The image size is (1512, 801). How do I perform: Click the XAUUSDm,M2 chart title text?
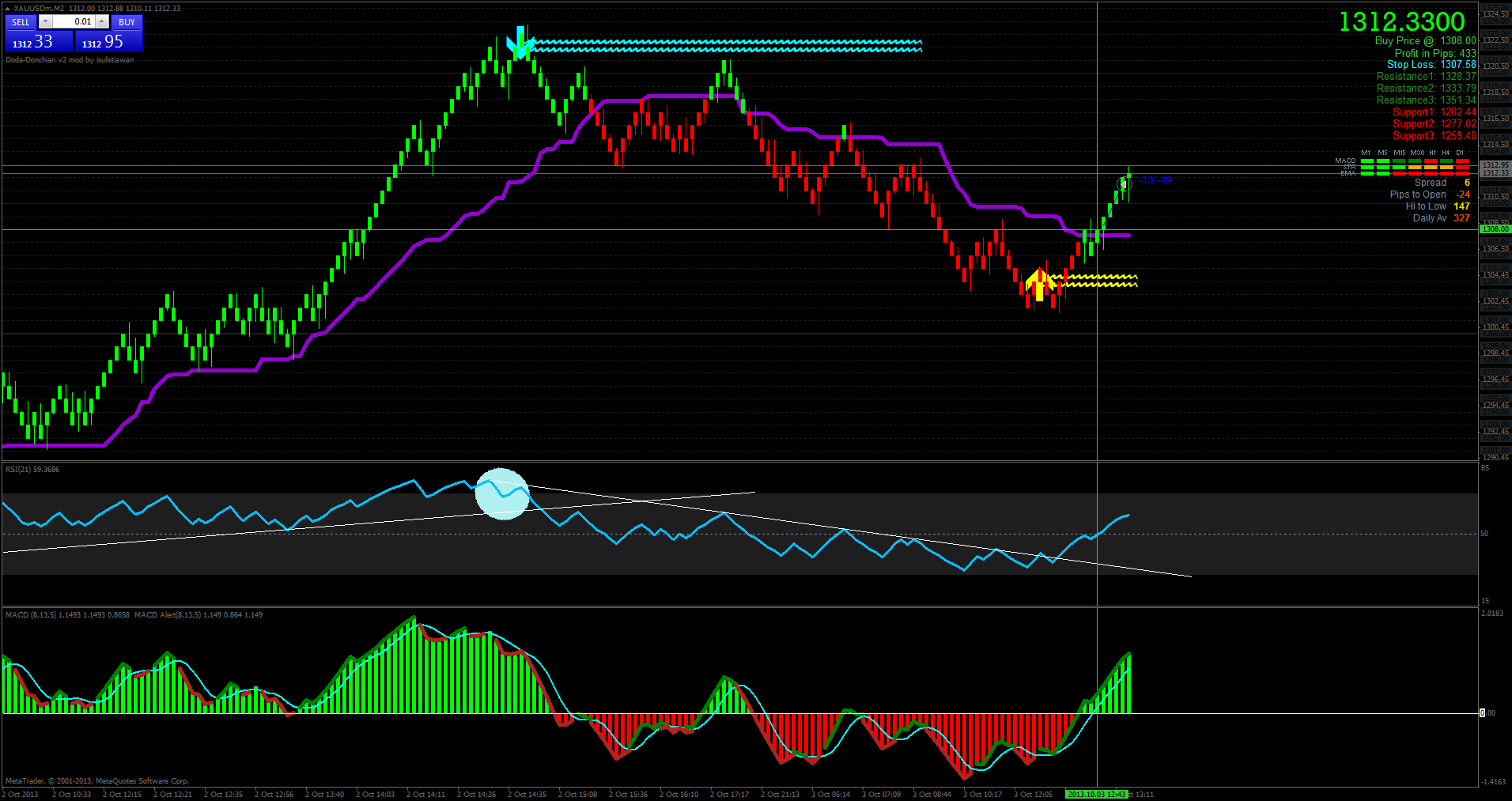39,8
